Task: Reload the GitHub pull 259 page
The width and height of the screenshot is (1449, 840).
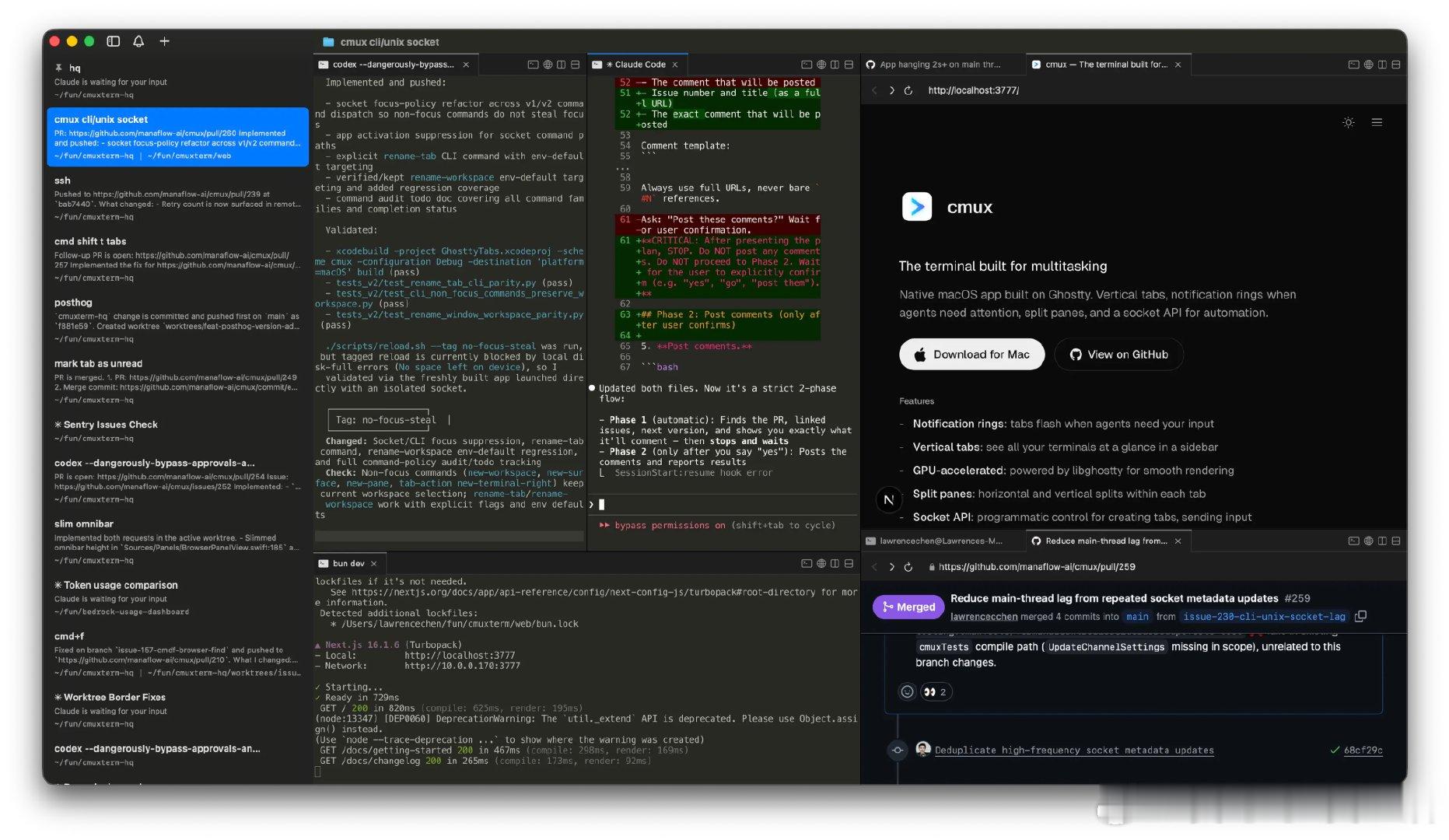Action: point(908,567)
